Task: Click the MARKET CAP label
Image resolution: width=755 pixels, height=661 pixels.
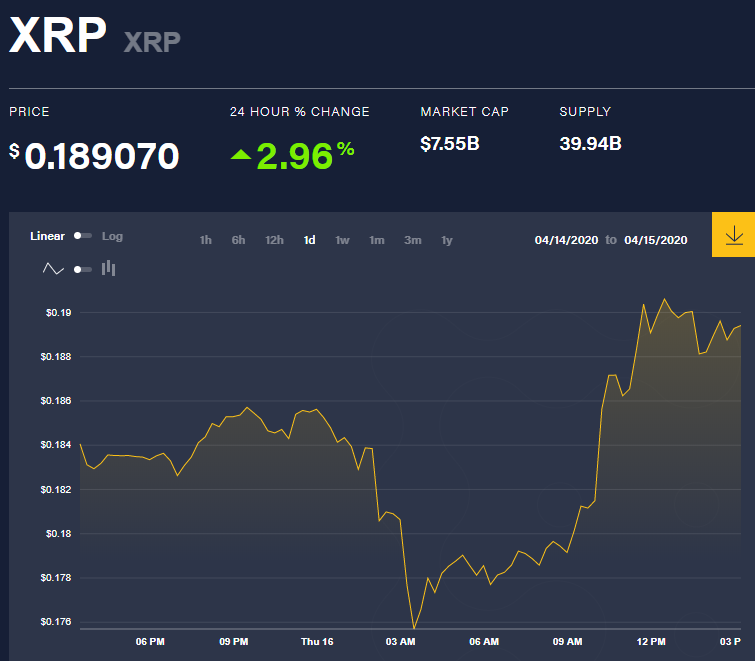Action: [x=464, y=112]
